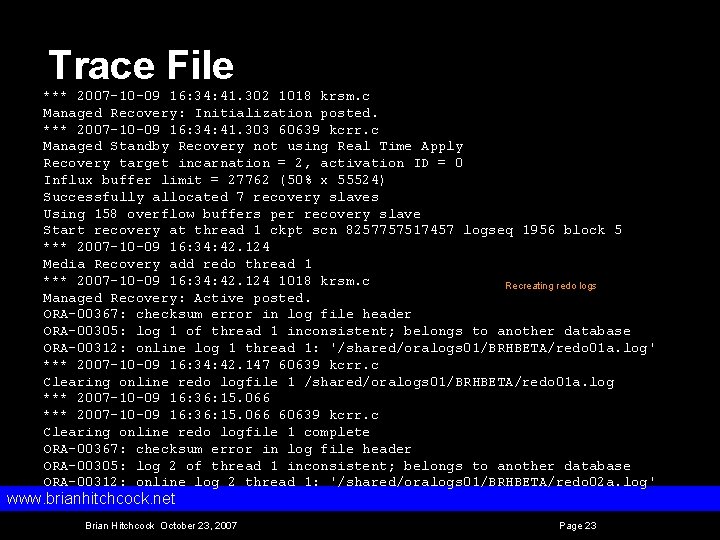The height and width of the screenshot is (540, 720).
Task: Click the '16:34:41.303 60639 kcrr.c' timestamp line
Action: [x=211, y=129]
